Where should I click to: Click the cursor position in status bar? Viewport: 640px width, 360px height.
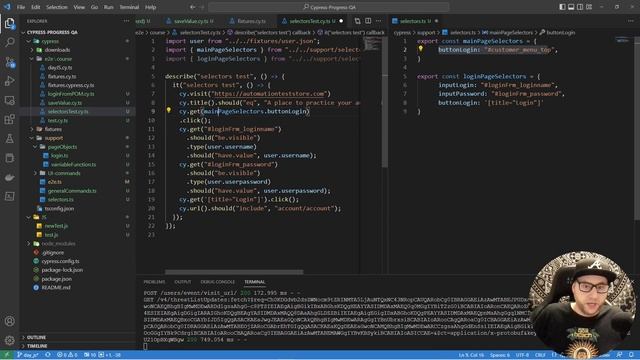[471, 355]
